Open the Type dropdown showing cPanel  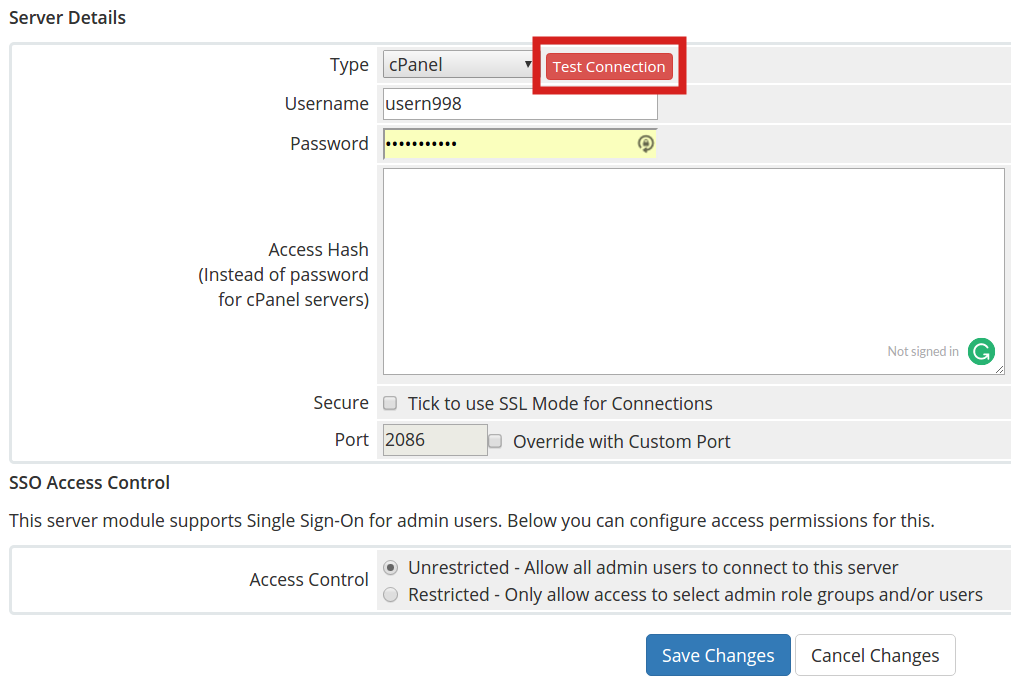(458, 65)
